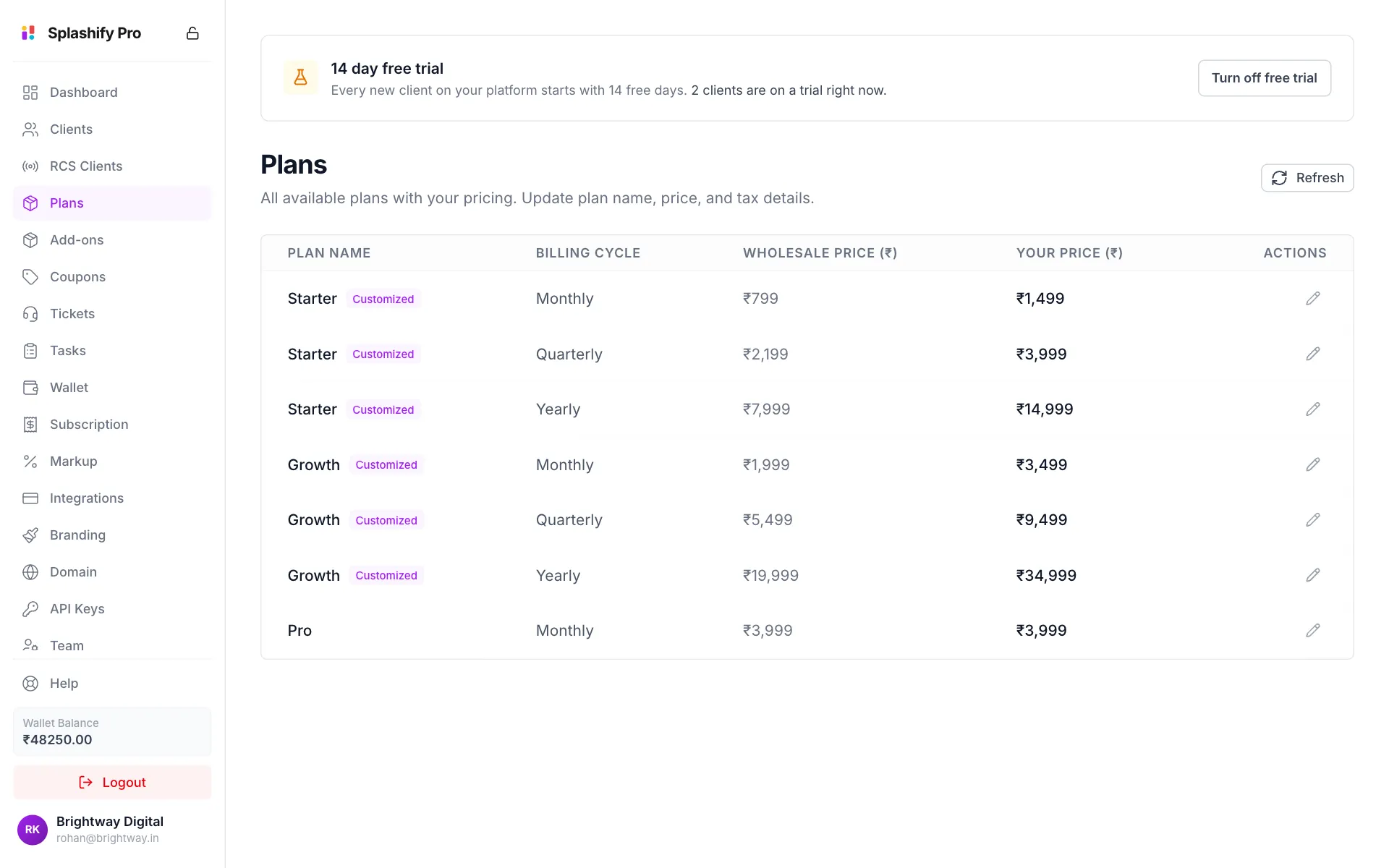
Task: Go to Clients page
Action: 112,129
